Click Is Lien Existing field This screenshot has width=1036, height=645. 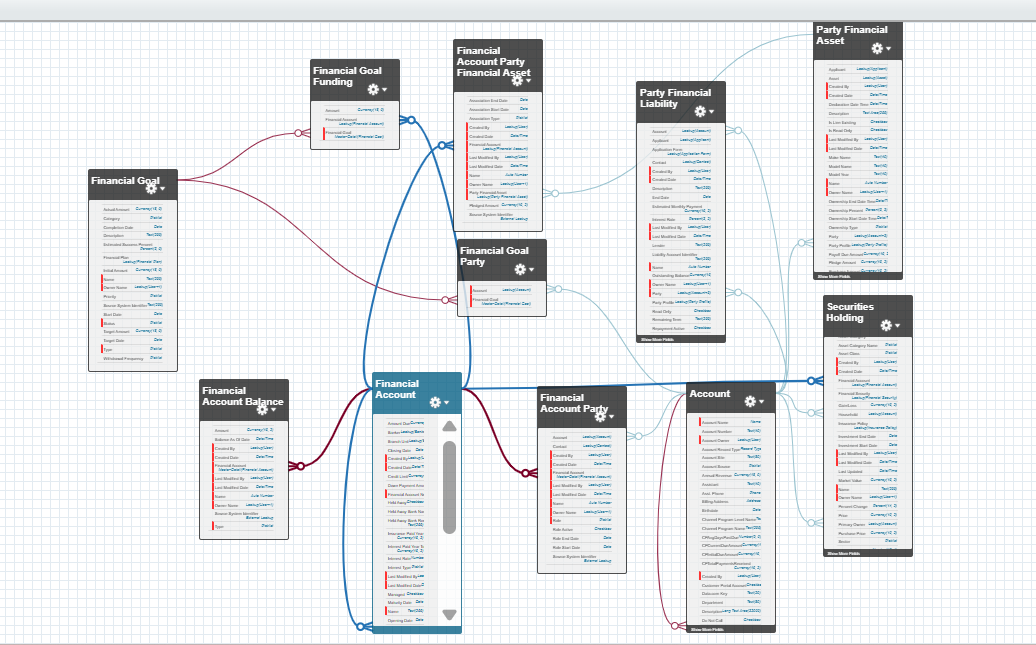point(858,122)
